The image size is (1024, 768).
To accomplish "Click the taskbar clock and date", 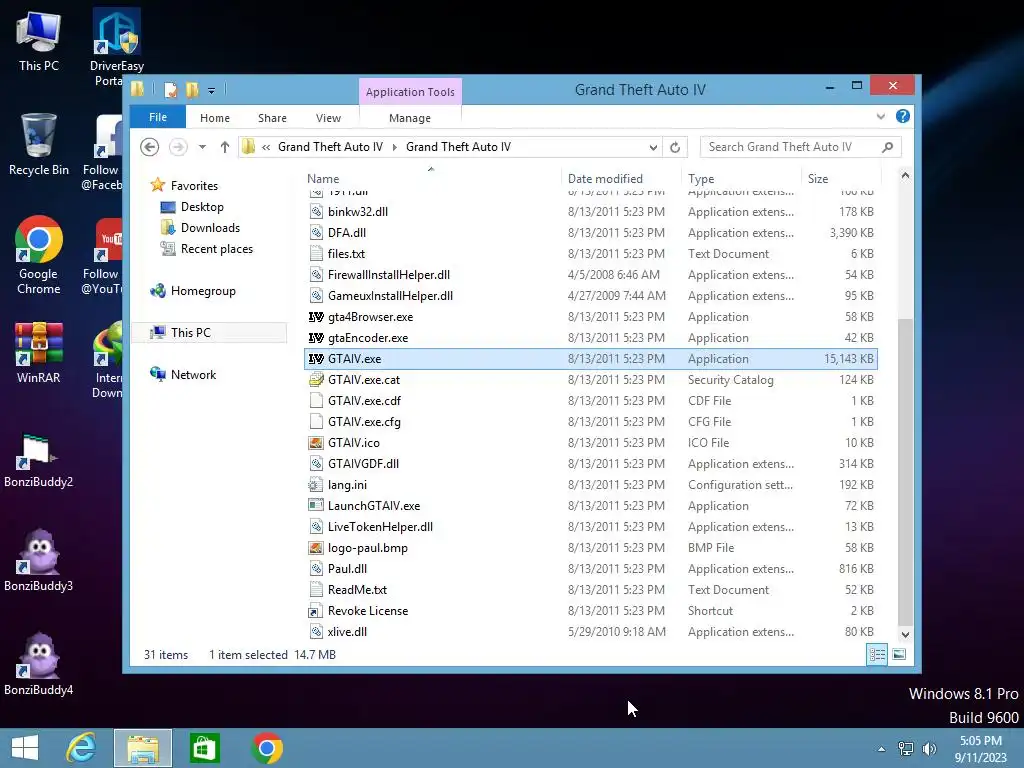I will tap(980, 749).
